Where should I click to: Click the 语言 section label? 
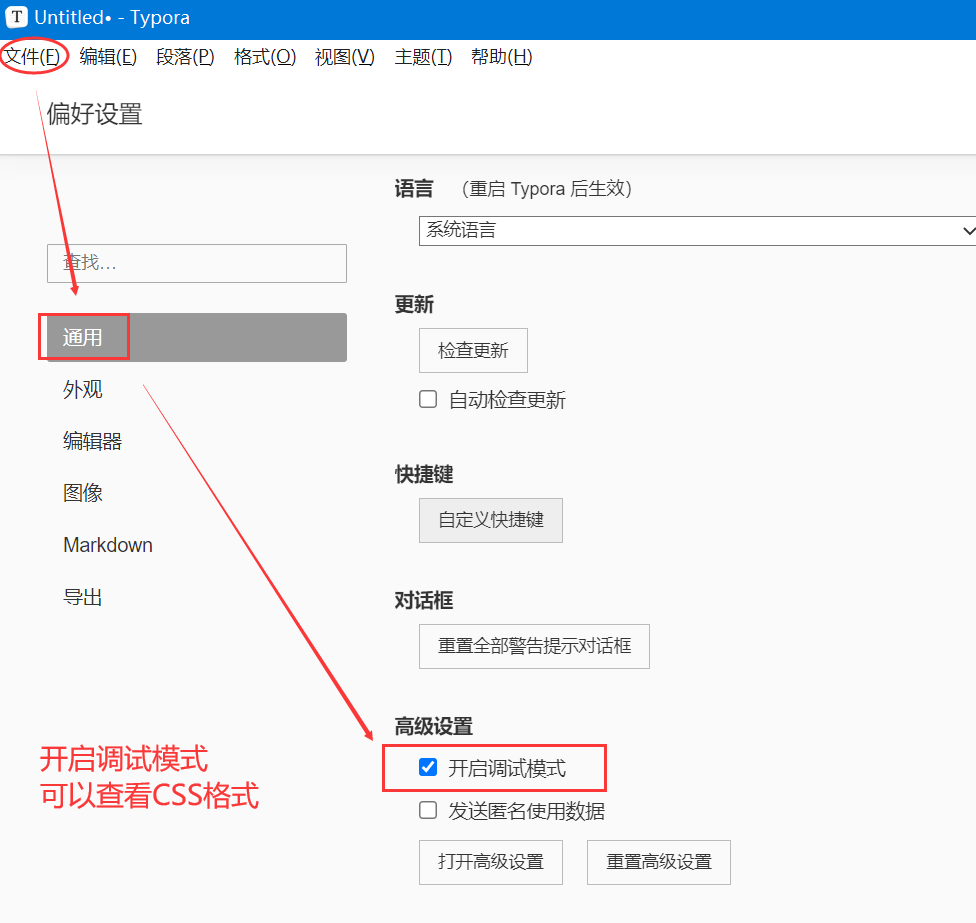pyautogui.click(x=413, y=189)
